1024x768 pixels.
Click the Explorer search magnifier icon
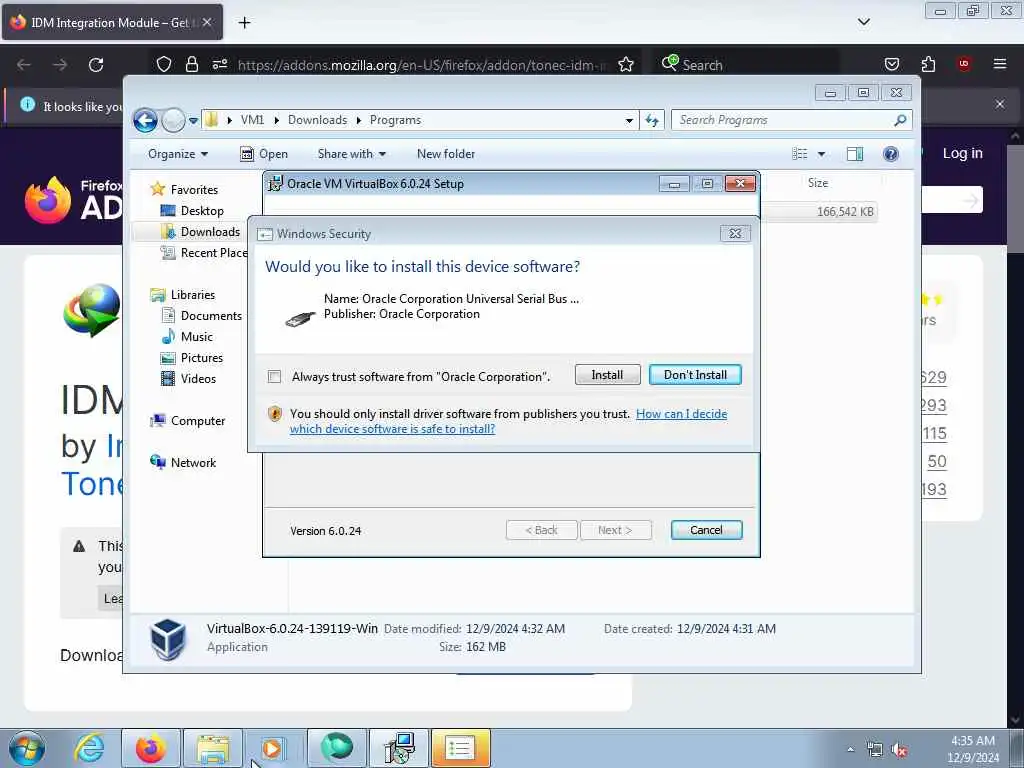pos(901,120)
